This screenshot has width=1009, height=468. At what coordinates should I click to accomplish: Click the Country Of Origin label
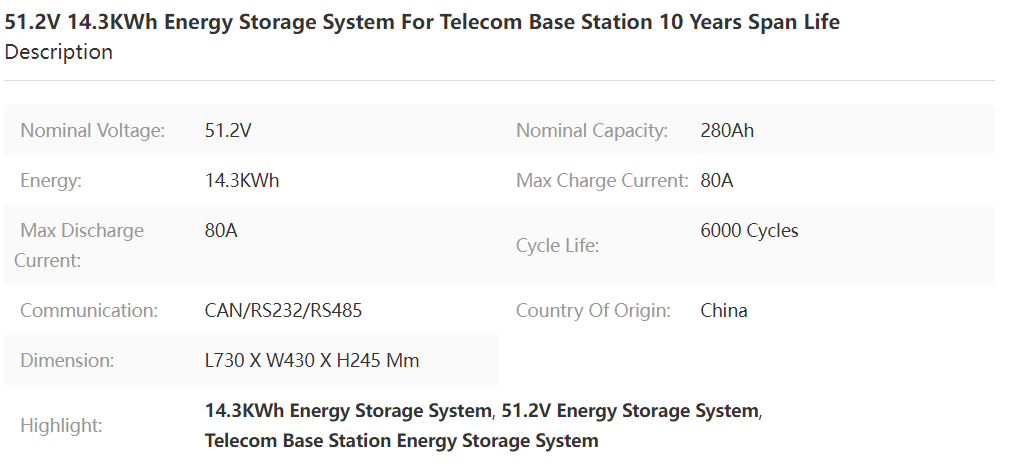click(x=593, y=310)
